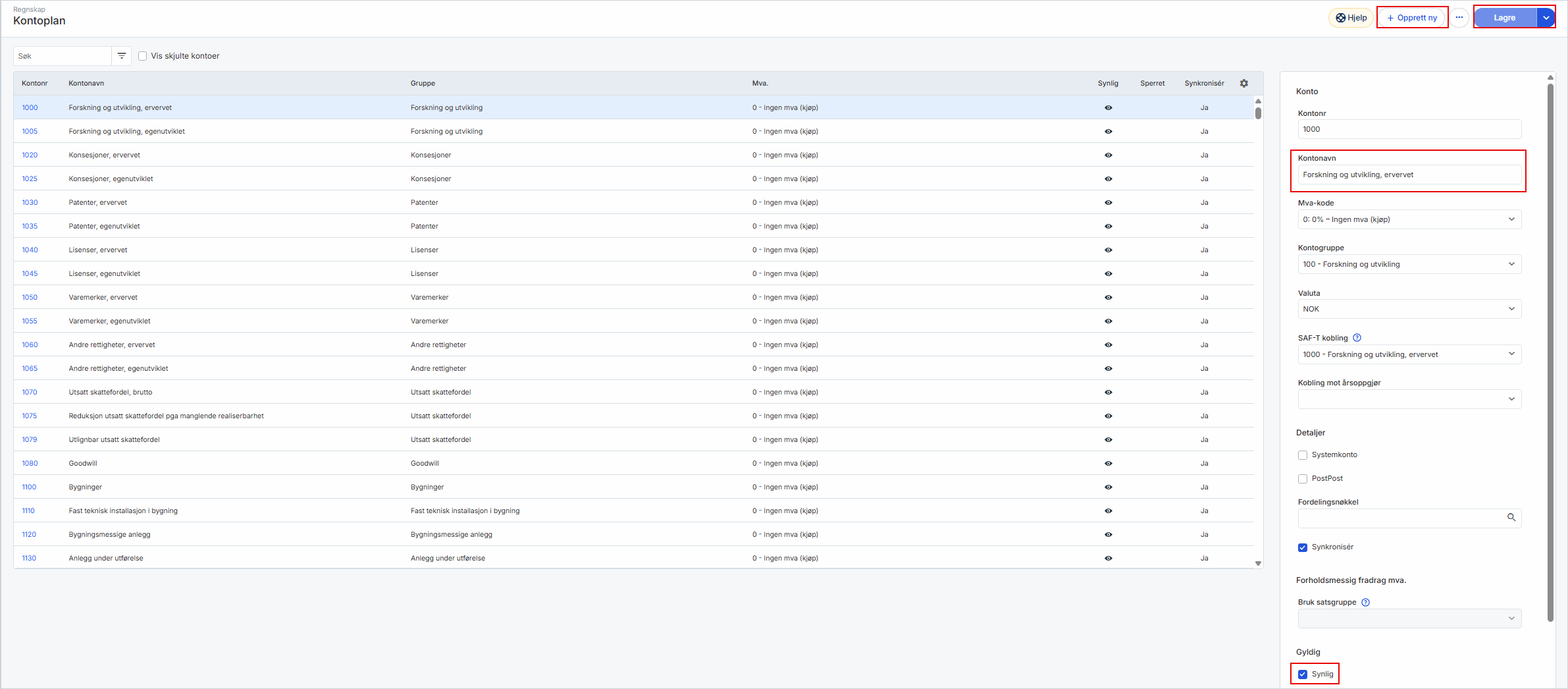Viewport: 1568px width, 689px height.
Task: Sort table by Kontonavn column header
Action: click(86, 84)
